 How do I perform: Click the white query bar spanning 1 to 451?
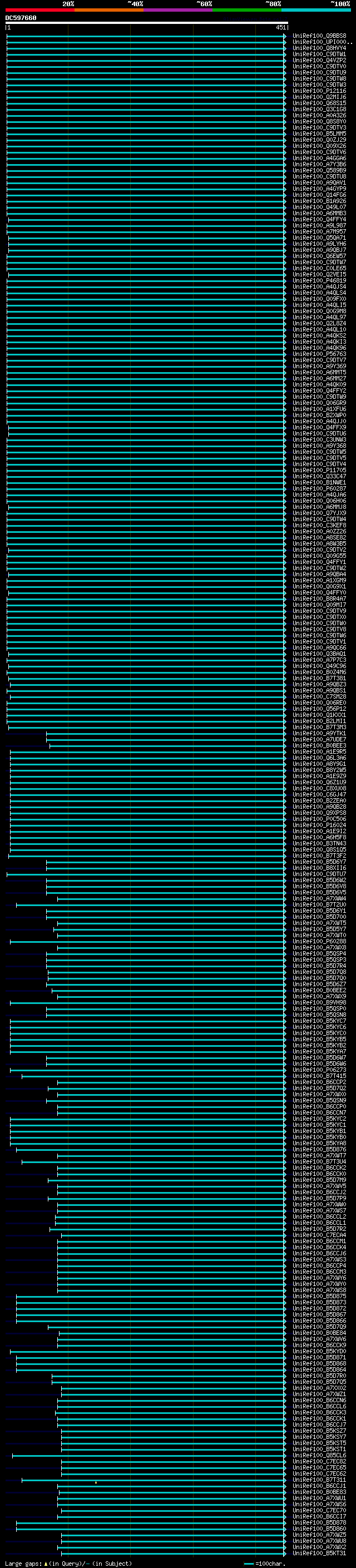tap(147, 22)
